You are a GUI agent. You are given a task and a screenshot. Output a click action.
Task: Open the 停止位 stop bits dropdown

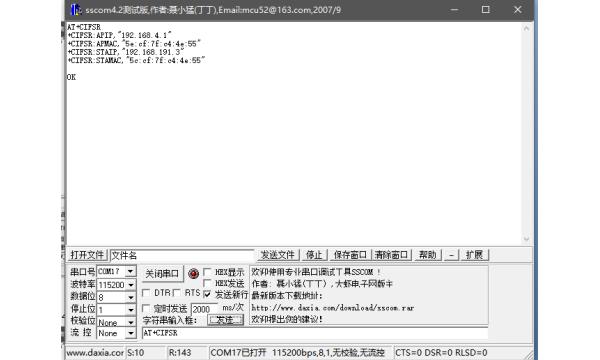point(130,310)
